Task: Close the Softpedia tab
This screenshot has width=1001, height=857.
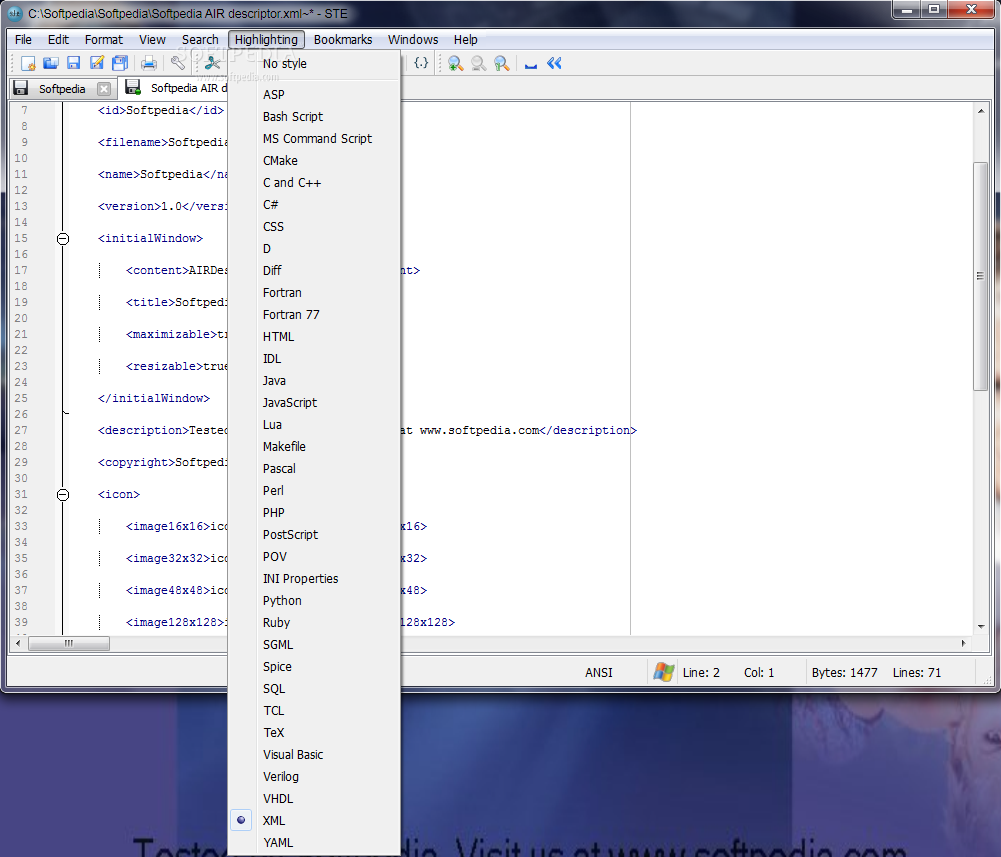Action: [104, 89]
